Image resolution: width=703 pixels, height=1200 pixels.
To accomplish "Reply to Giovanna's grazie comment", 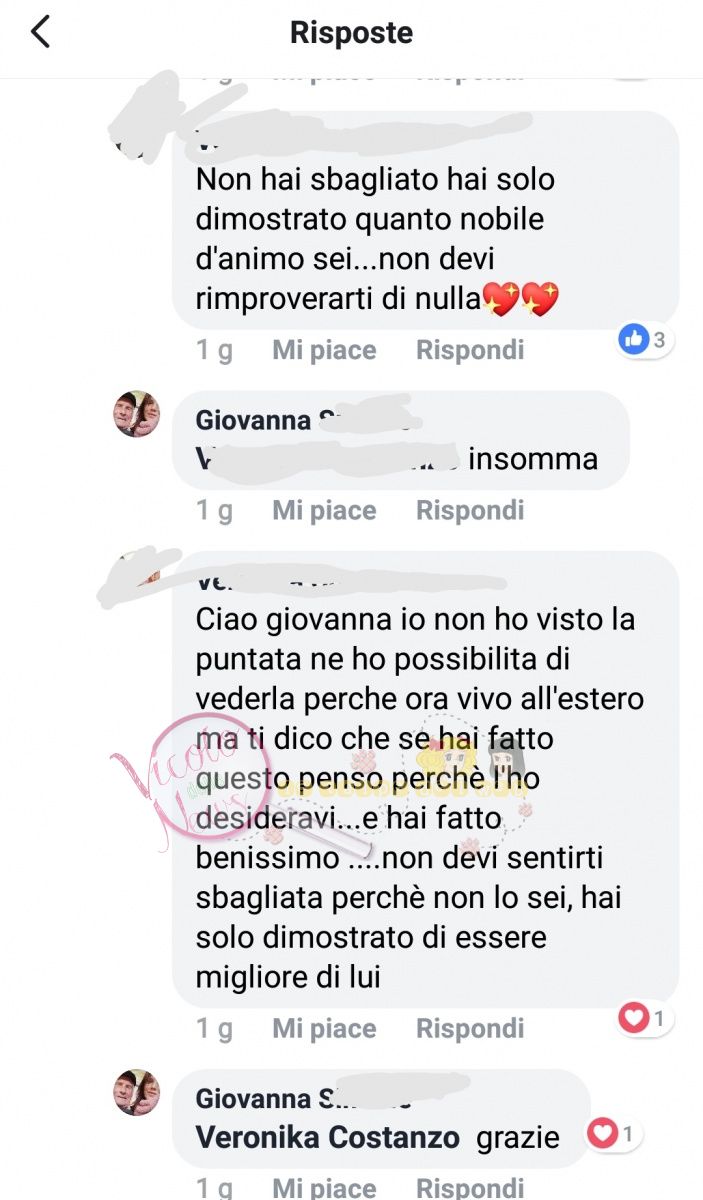I will [x=470, y=1187].
